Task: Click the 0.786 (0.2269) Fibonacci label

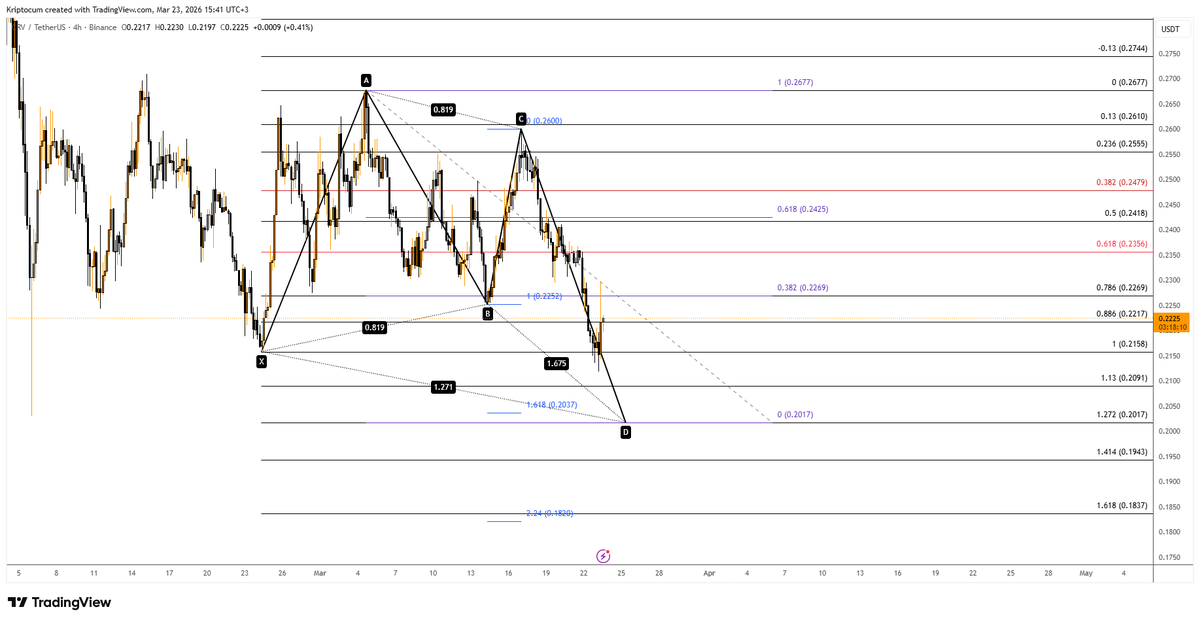Action: coord(1122,288)
